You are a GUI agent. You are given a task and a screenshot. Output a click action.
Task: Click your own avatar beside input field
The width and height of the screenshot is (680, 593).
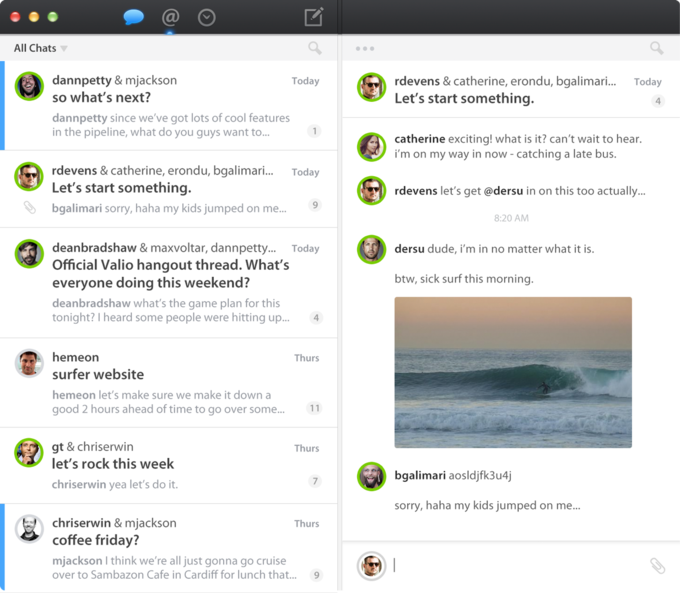click(372, 566)
